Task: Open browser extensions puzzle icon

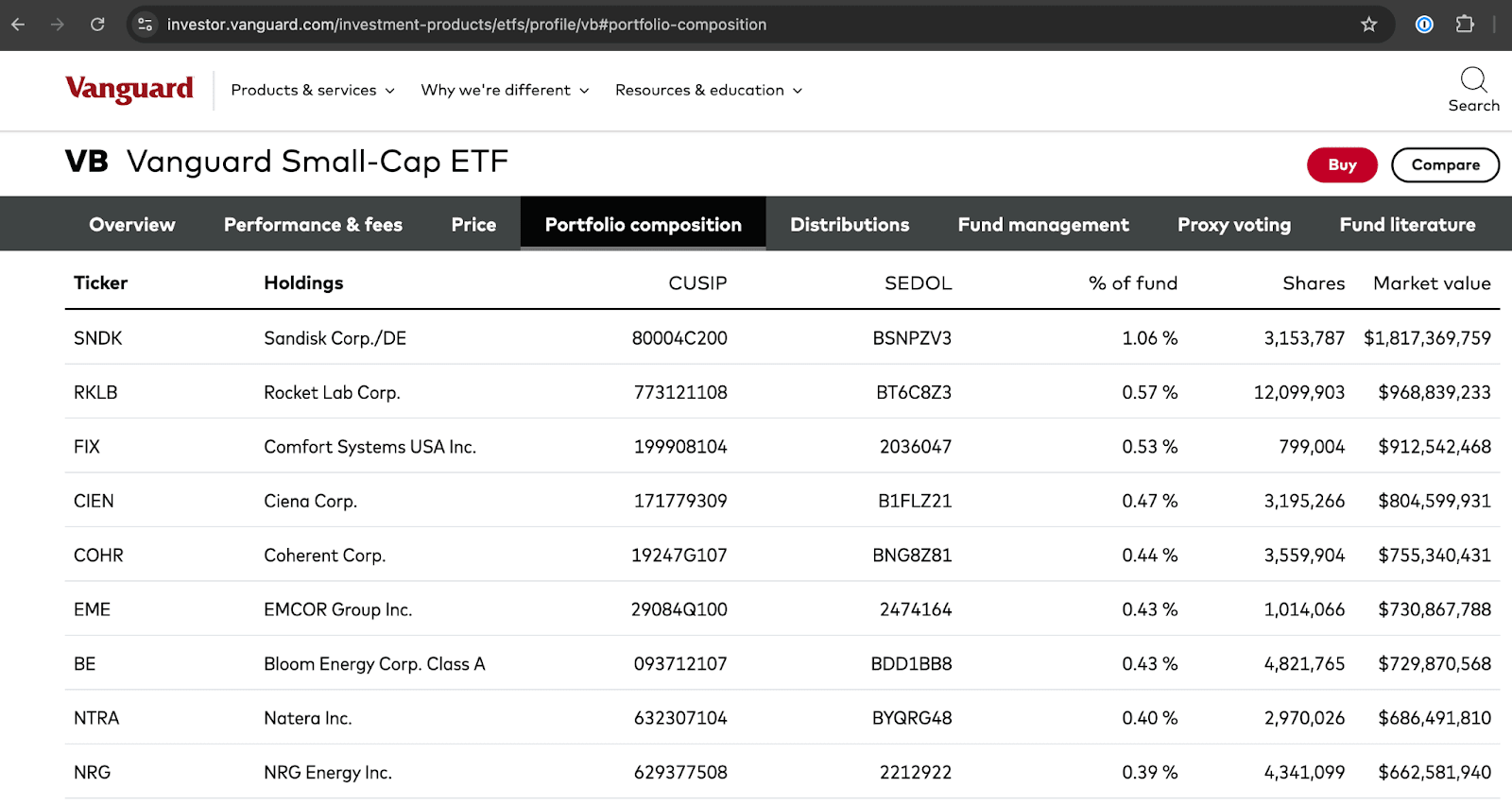Action: click(1465, 25)
